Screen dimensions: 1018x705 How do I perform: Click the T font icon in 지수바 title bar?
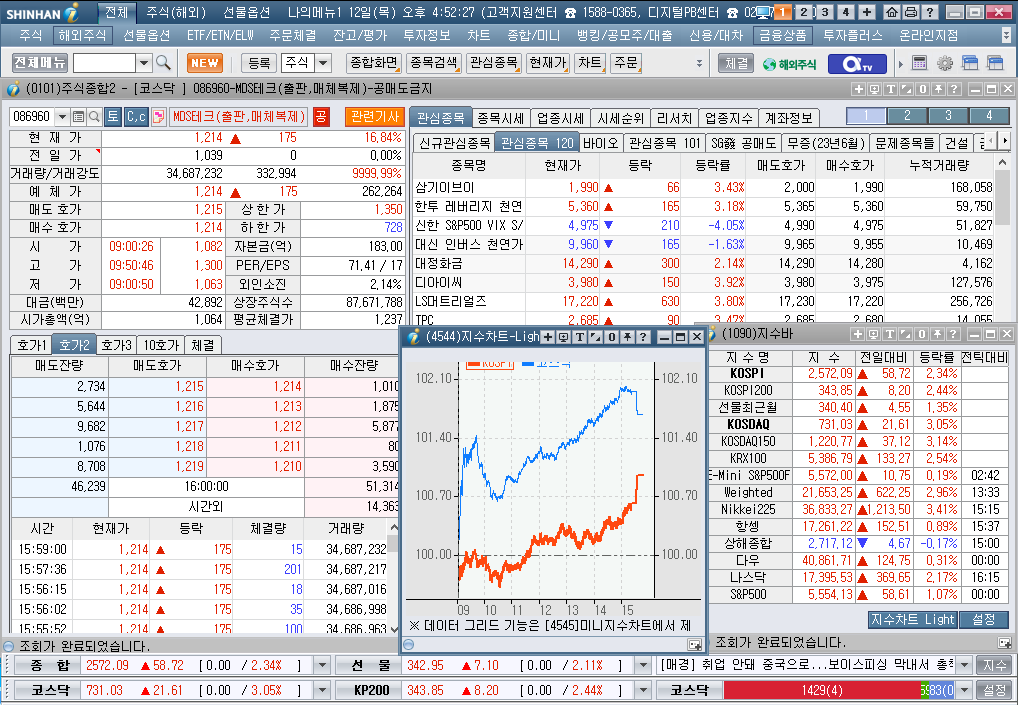tap(890, 334)
